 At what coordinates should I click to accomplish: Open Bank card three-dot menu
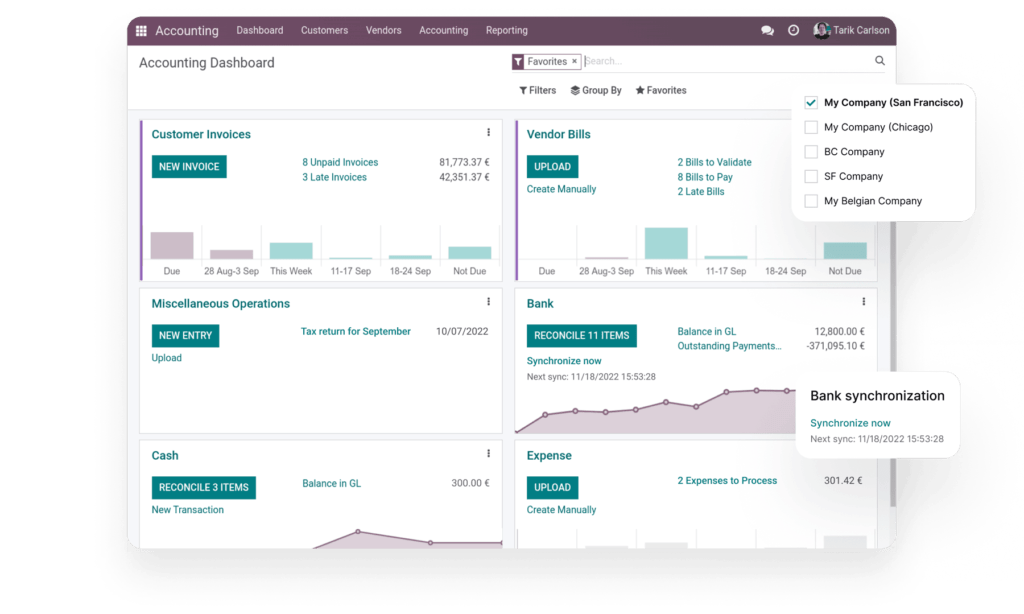click(x=863, y=302)
